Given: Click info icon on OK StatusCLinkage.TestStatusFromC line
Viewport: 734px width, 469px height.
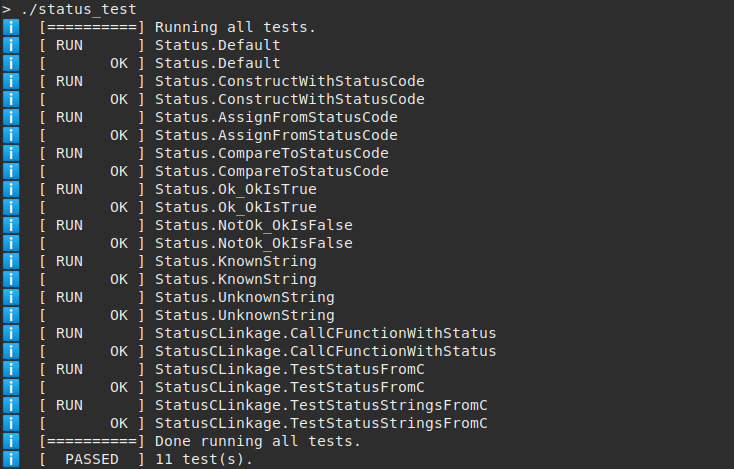Looking at the screenshot, I should (x=12, y=387).
